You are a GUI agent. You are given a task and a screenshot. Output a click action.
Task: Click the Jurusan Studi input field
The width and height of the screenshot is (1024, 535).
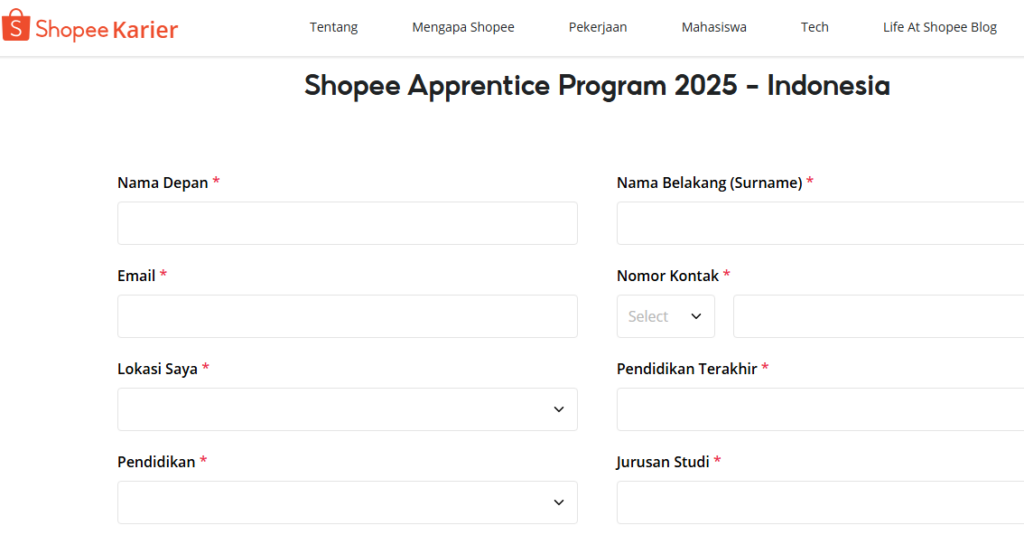click(x=820, y=502)
